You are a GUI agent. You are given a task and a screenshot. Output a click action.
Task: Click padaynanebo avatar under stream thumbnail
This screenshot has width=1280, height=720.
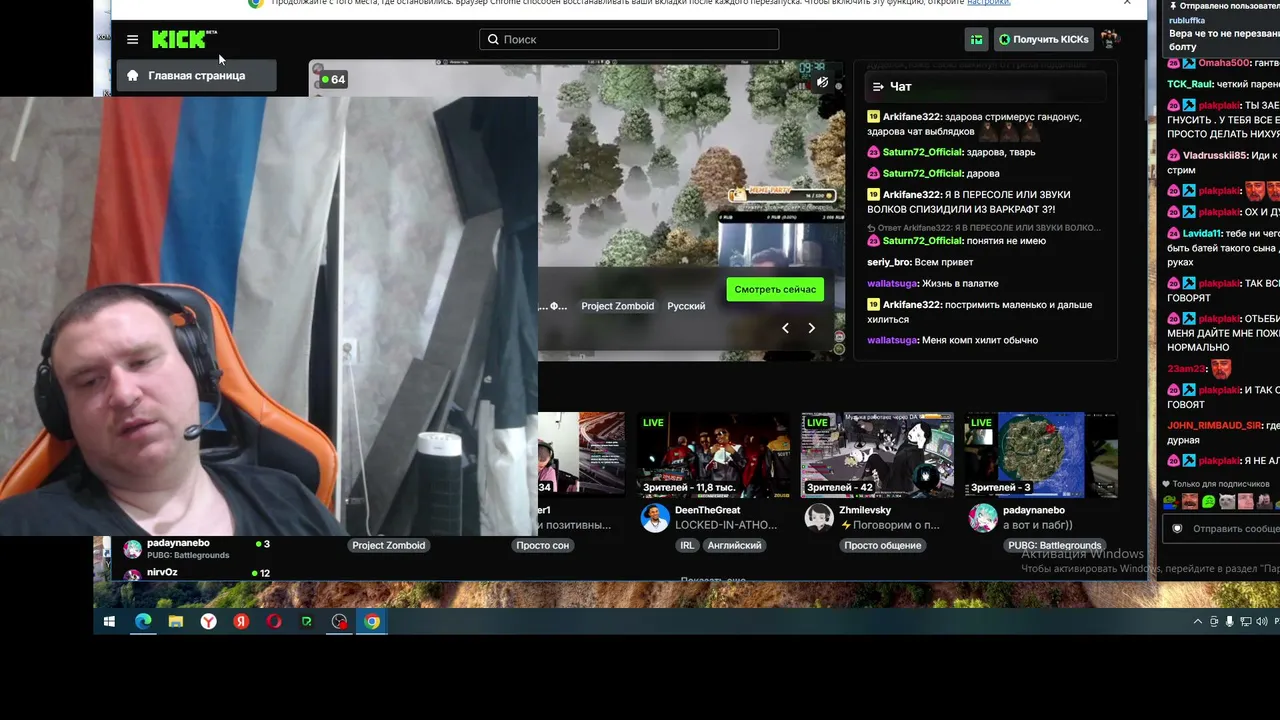983,518
